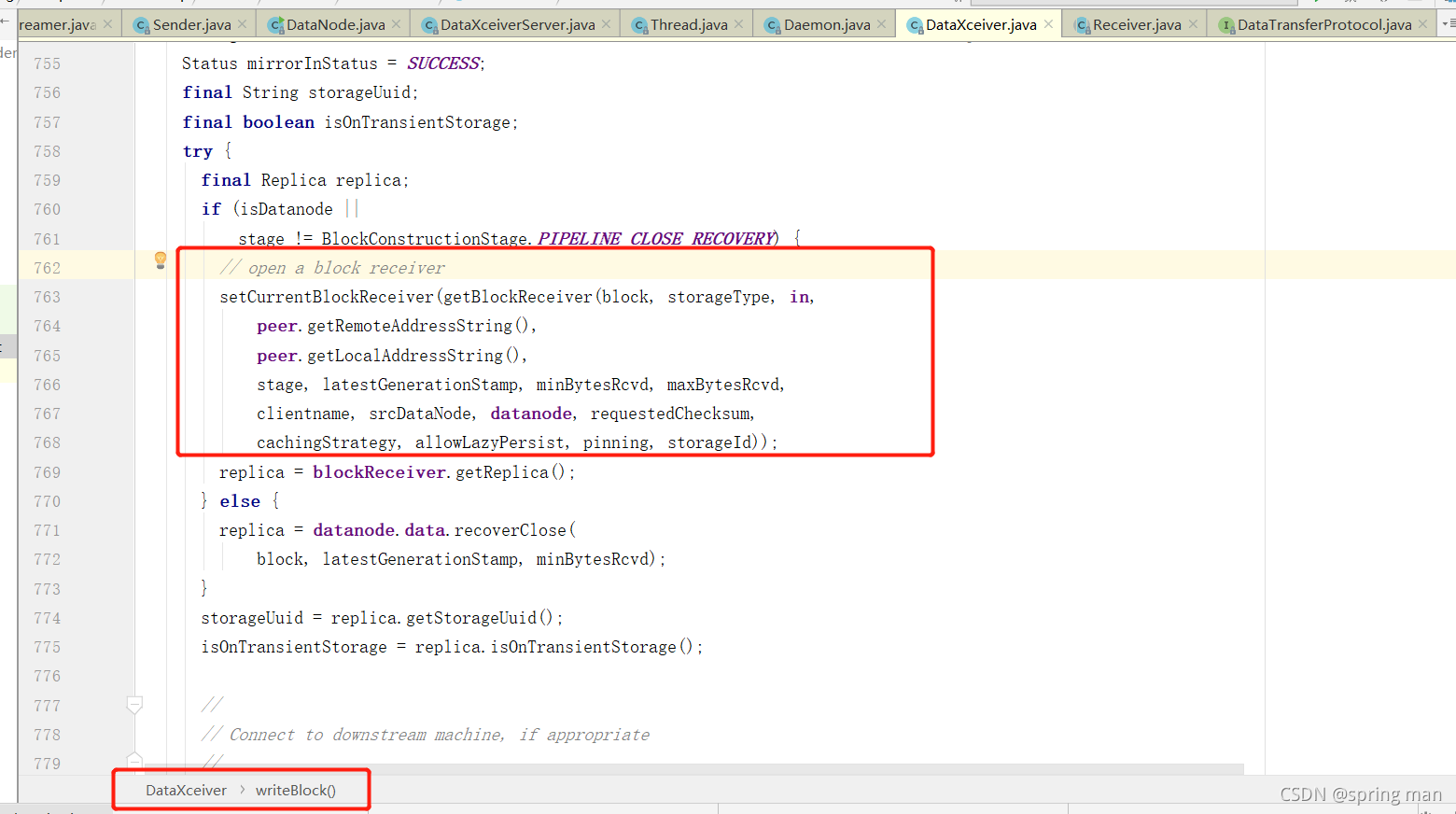Collapse the comment block at line 777
The height and width of the screenshot is (814, 1456).
pos(134,704)
